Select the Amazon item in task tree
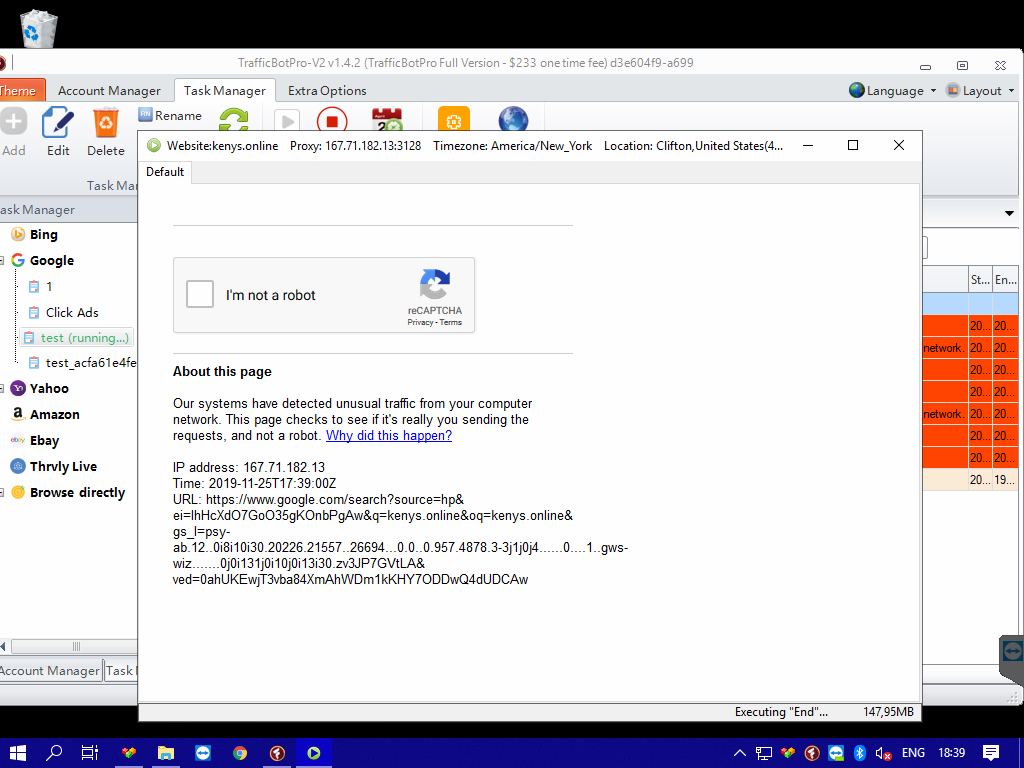 [x=54, y=414]
